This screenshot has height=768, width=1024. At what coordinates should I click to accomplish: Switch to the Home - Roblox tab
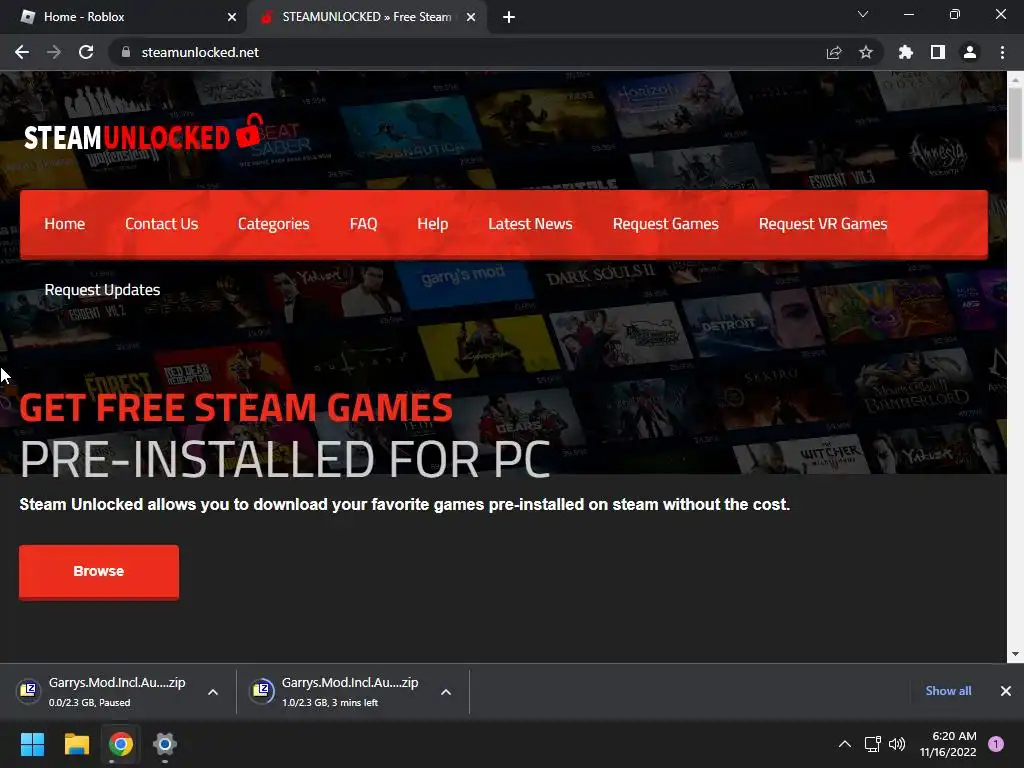pyautogui.click(x=123, y=17)
